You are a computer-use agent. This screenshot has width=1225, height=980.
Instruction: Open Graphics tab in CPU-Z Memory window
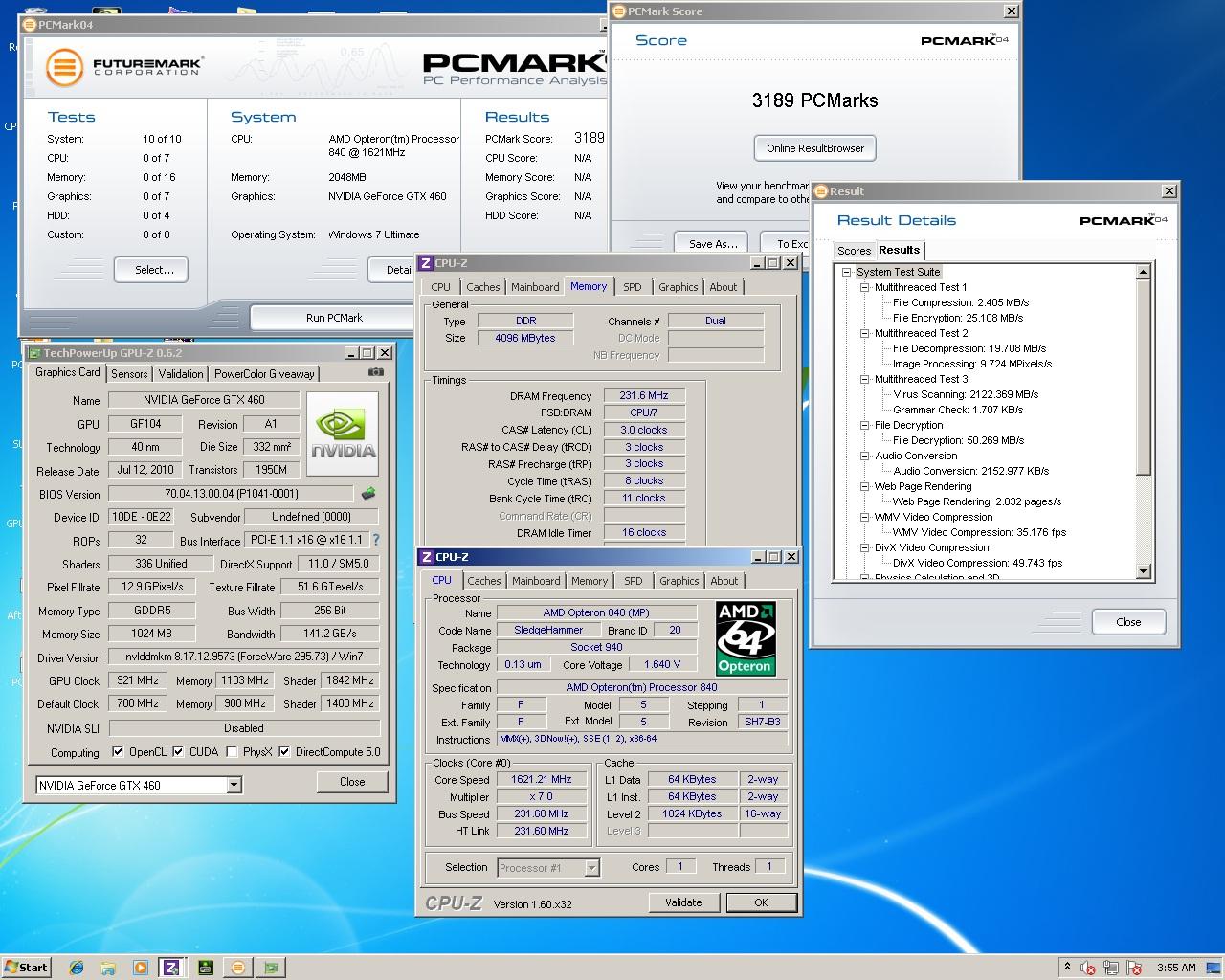click(x=679, y=287)
